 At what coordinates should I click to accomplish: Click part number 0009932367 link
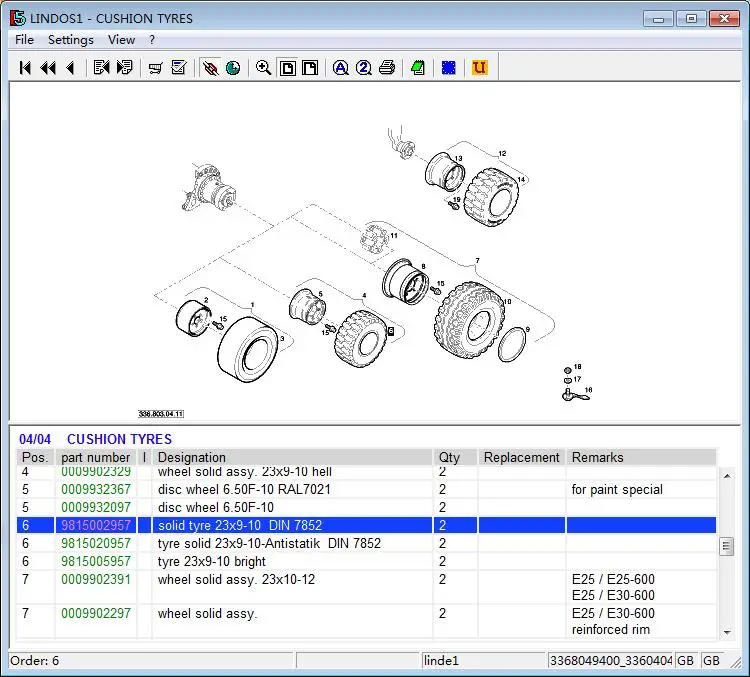point(96,490)
